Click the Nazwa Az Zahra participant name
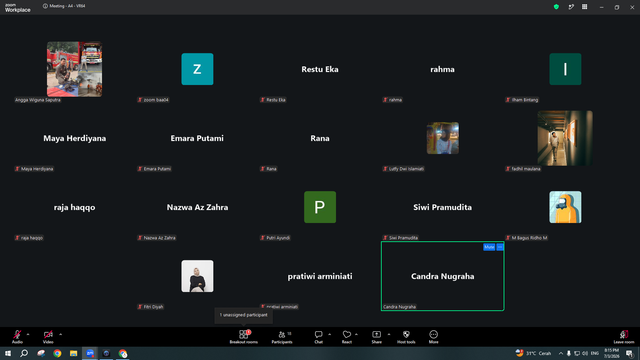Image resolution: width=640 pixels, height=360 pixels. click(x=197, y=207)
